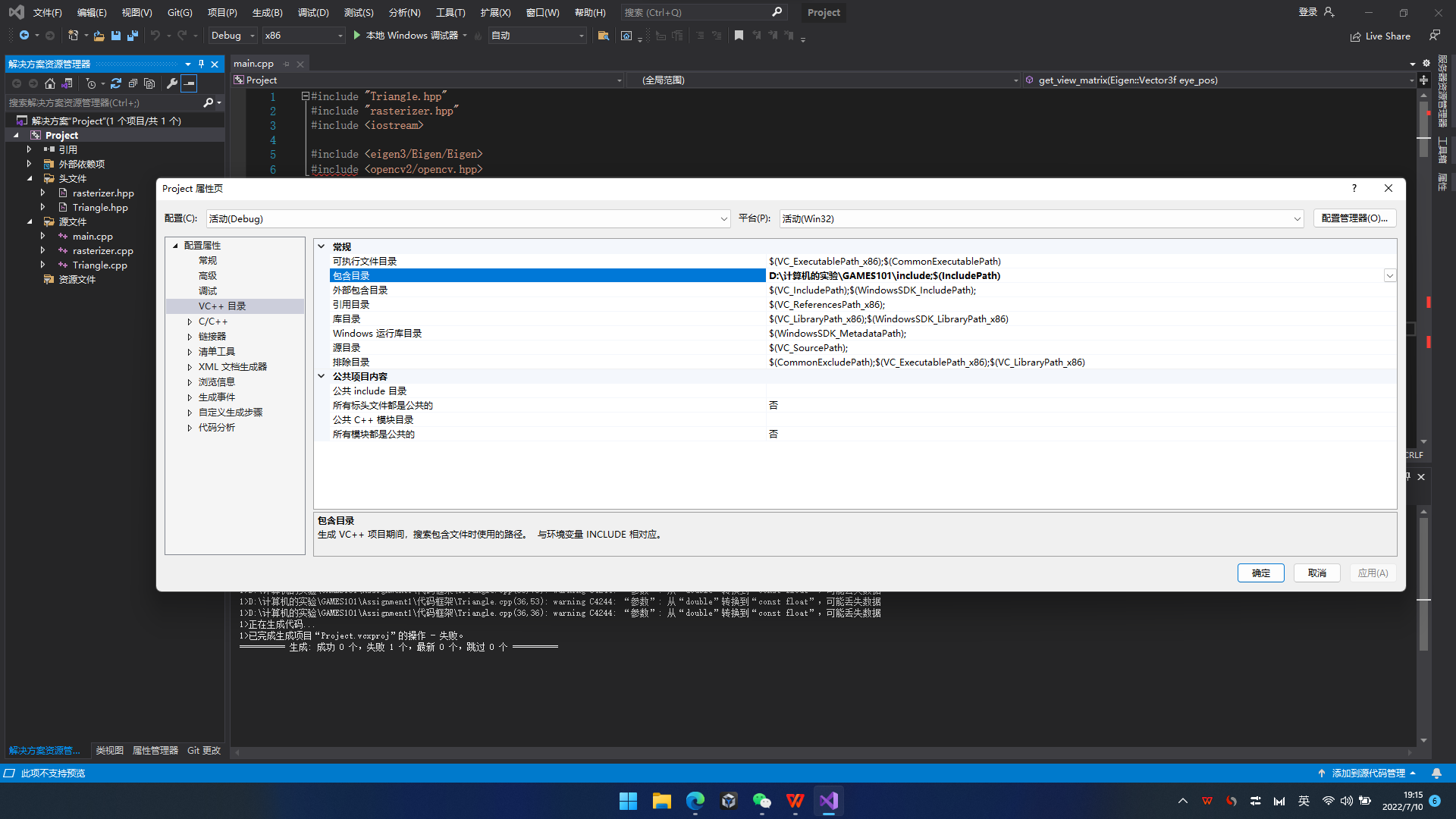Open Live Share from the title bar
The width and height of the screenshot is (1456, 819).
[x=1380, y=36]
